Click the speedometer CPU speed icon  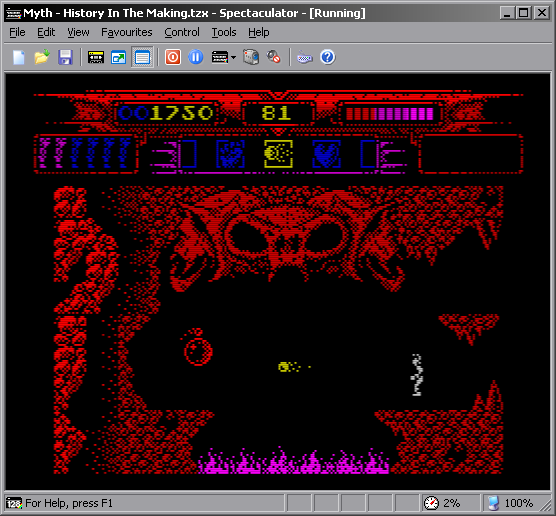431,503
